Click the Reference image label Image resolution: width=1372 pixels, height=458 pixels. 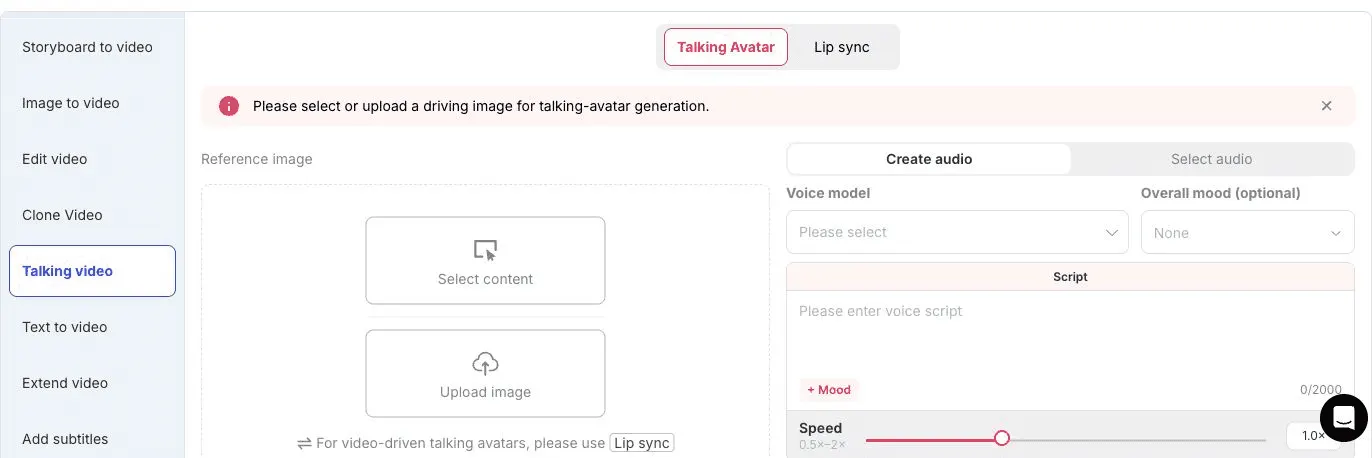257,159
